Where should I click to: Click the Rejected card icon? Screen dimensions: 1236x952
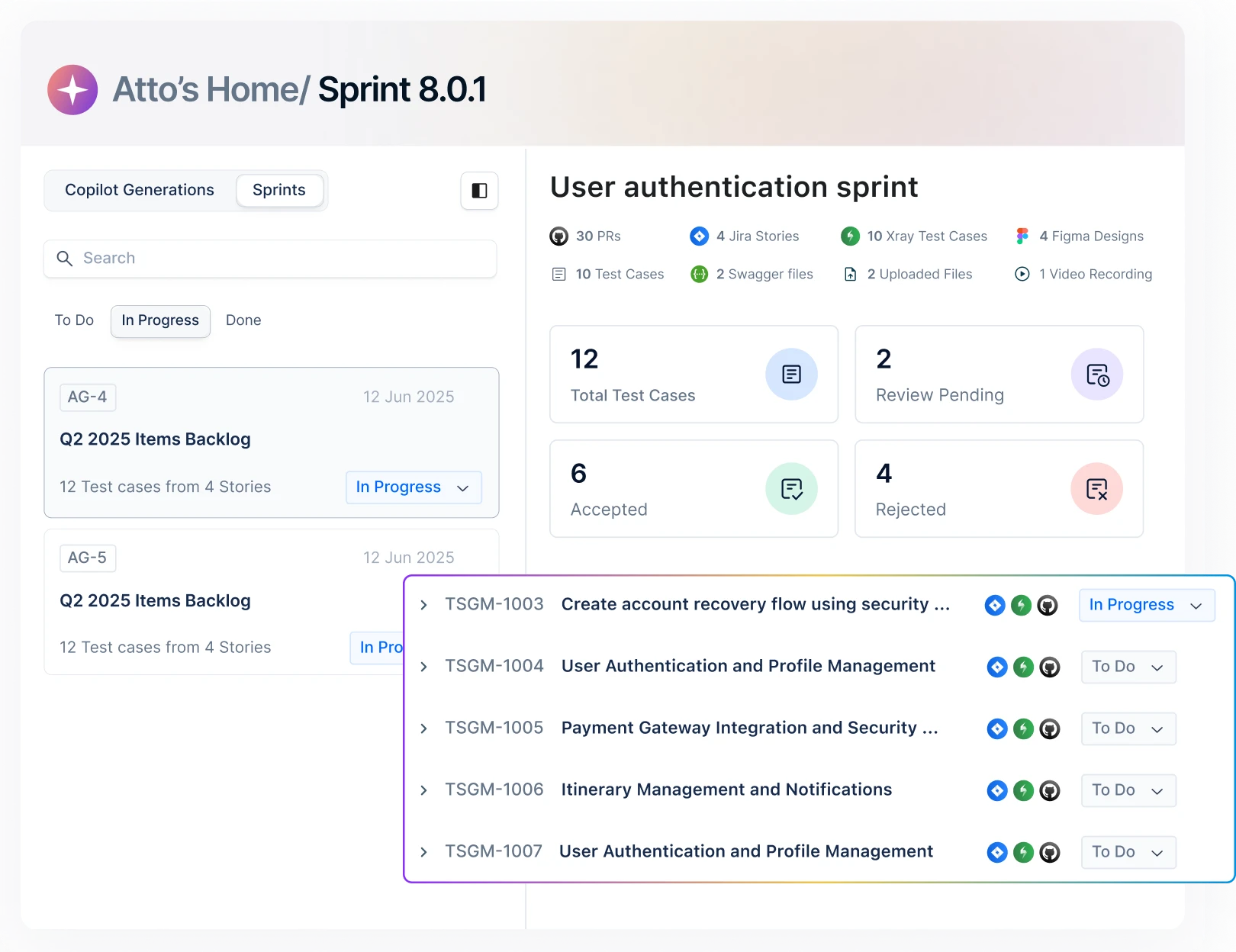click(x=1097, y=488)
